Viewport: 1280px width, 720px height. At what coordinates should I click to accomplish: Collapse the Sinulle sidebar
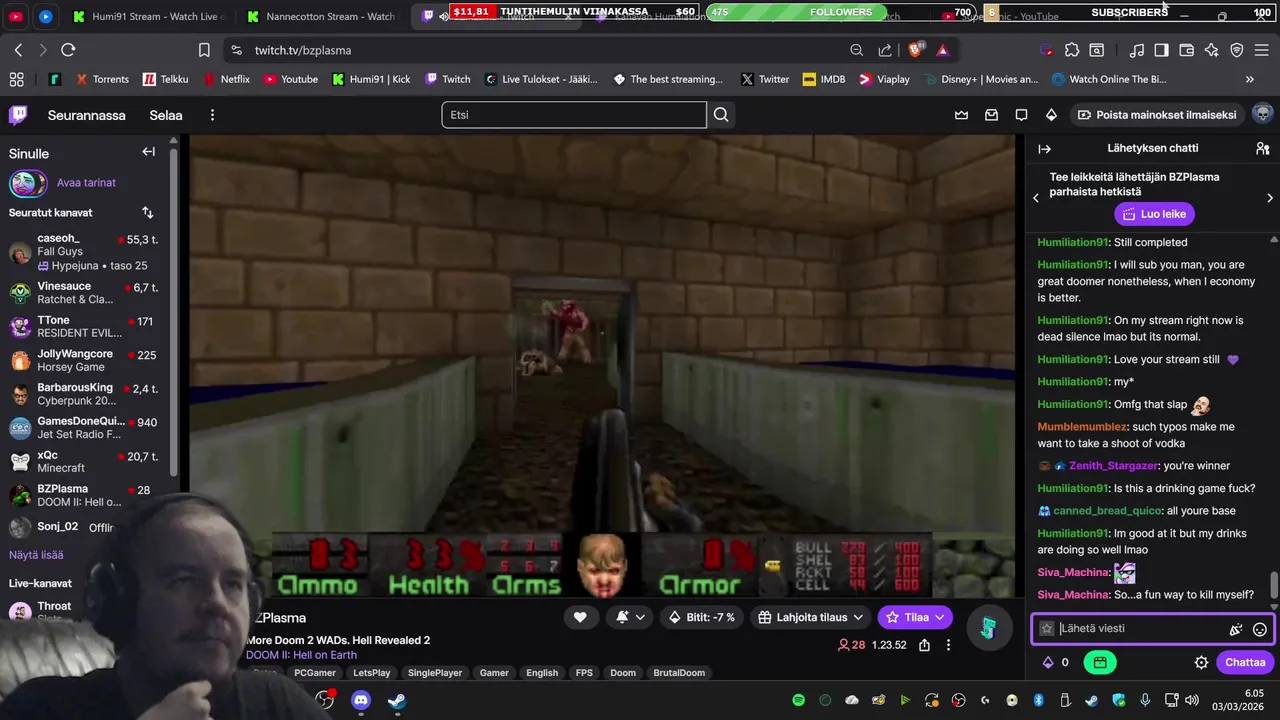(148, 152)
